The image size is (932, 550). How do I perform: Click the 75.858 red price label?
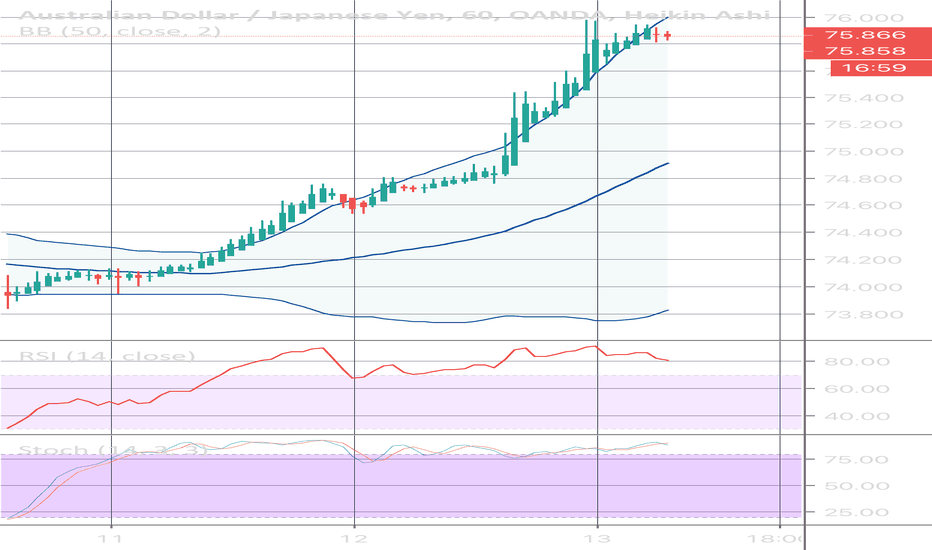(x=865, y=51)
